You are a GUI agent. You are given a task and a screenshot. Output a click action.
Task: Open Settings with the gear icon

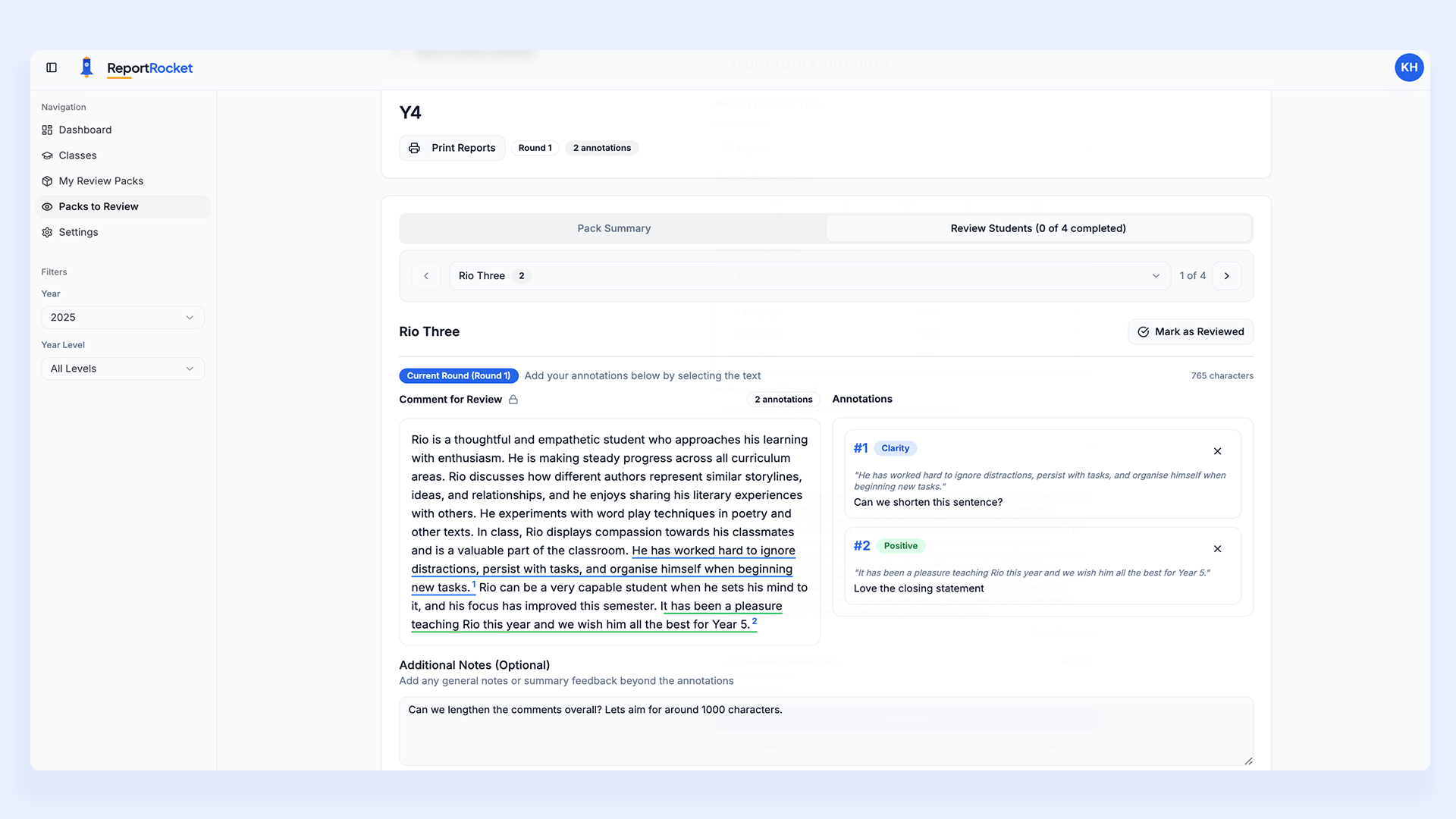pos(47,232)
